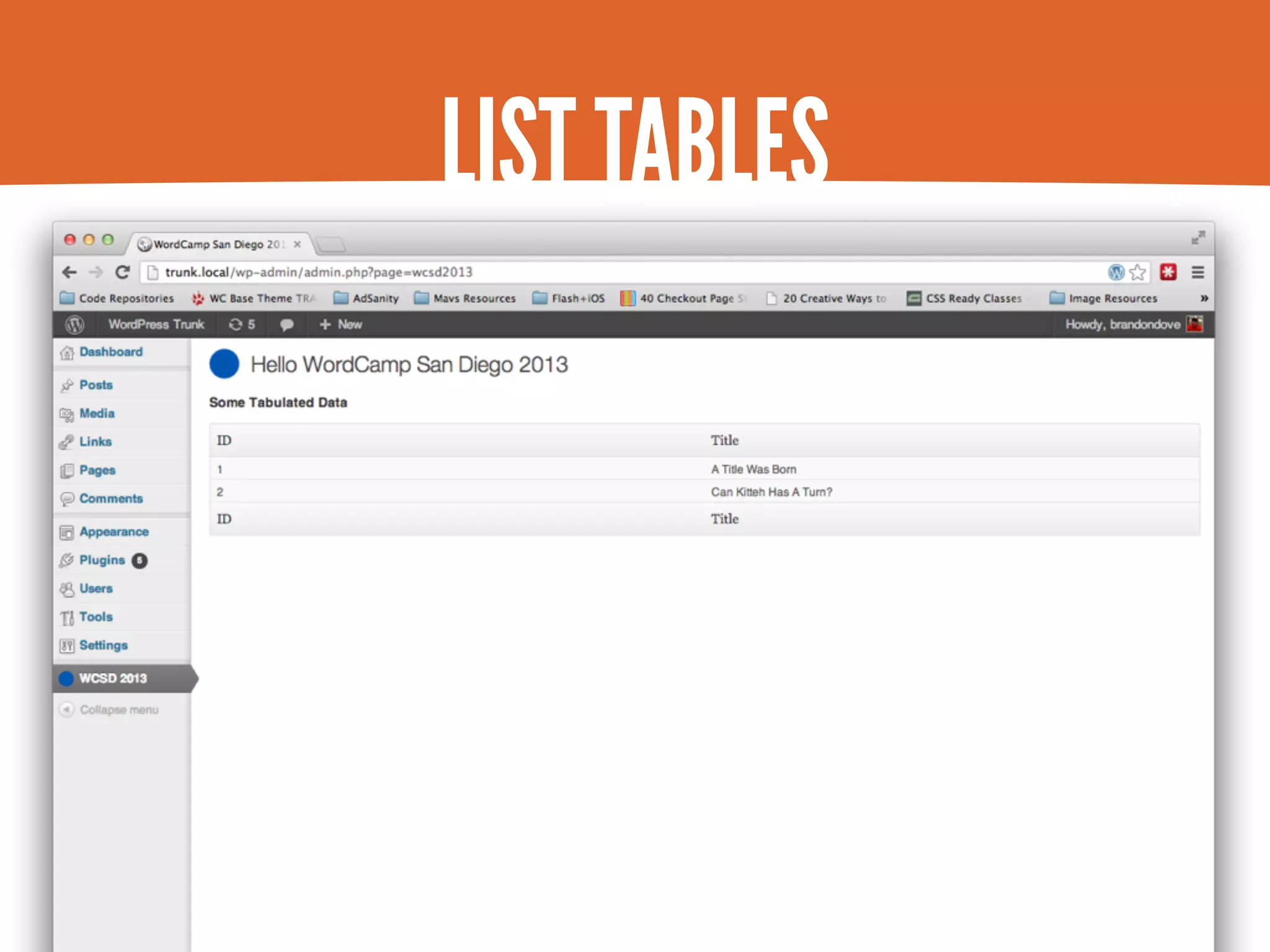Open the Posts menu
1270x952 pixels.
(x=96, y=385)
